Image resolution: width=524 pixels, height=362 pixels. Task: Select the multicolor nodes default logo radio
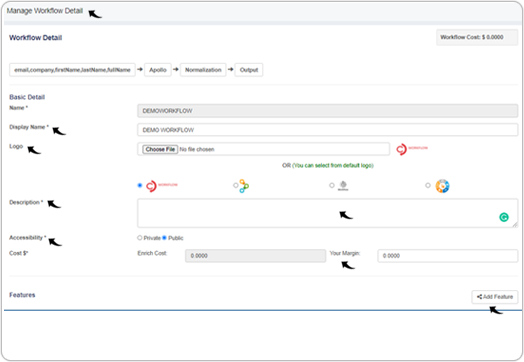click(x=236, y=185)
